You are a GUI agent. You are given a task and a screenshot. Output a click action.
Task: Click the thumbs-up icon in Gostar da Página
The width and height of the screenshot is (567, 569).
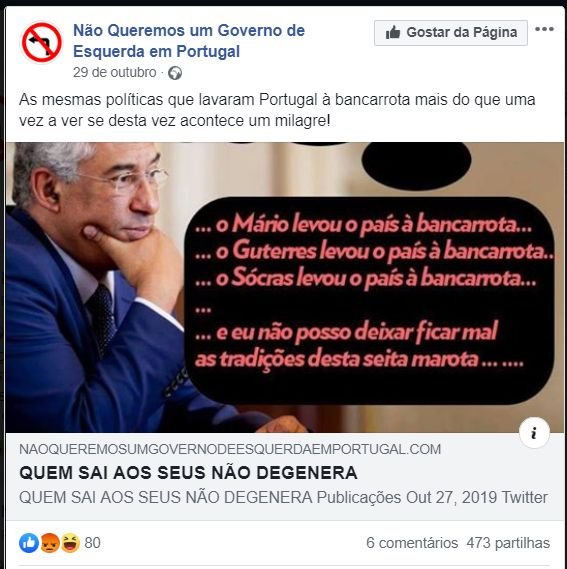click(393, 33)
